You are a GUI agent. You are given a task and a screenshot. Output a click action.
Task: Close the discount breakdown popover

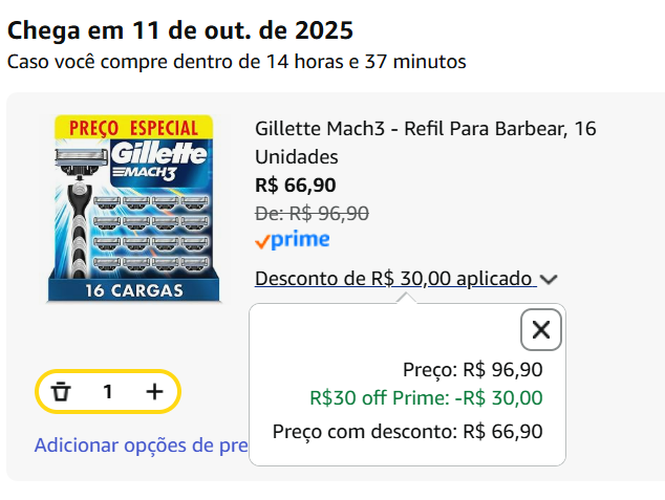pyautogui.click(x=541, y=330)
